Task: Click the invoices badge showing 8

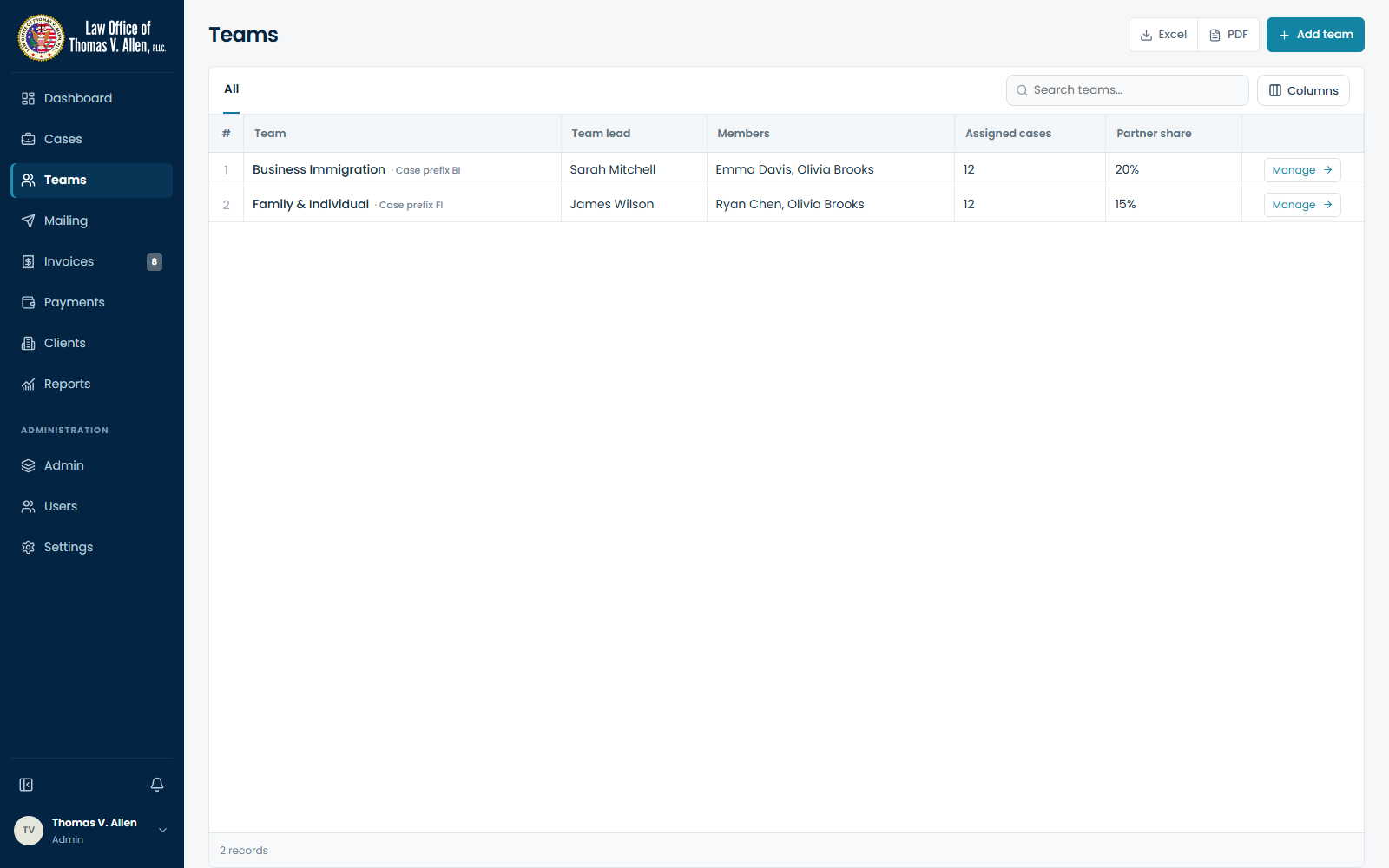Action: pyautogui.click(x=155, y=261)
